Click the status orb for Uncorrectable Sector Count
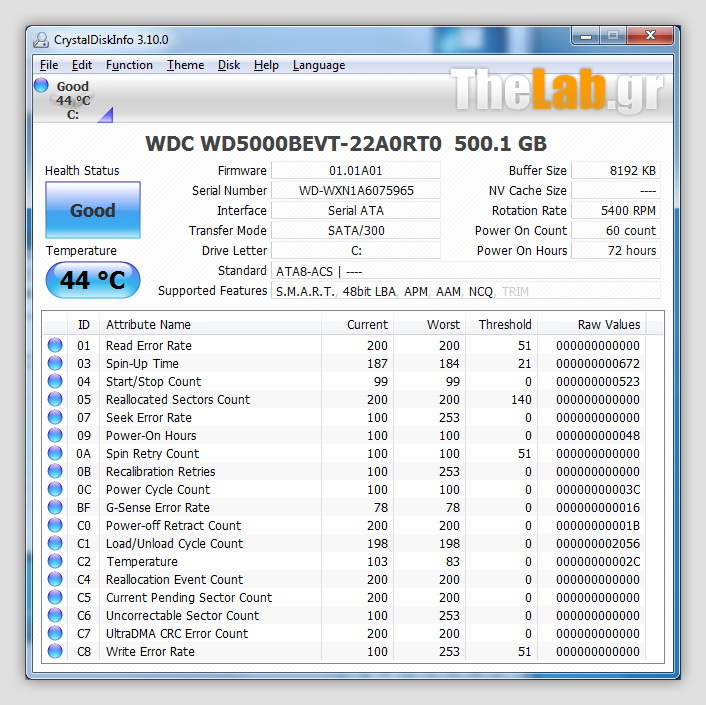 tap(55, 615)
